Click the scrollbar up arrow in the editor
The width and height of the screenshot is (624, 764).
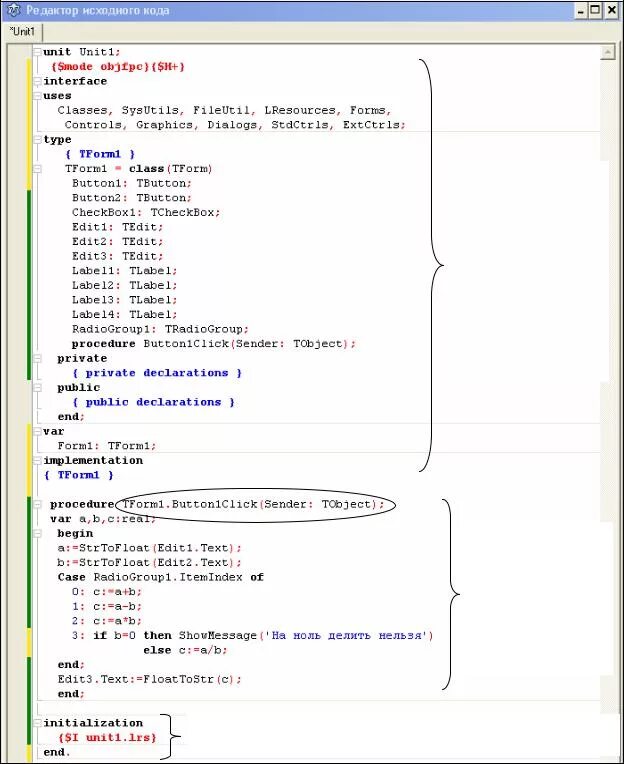click(x=607, y=52)
